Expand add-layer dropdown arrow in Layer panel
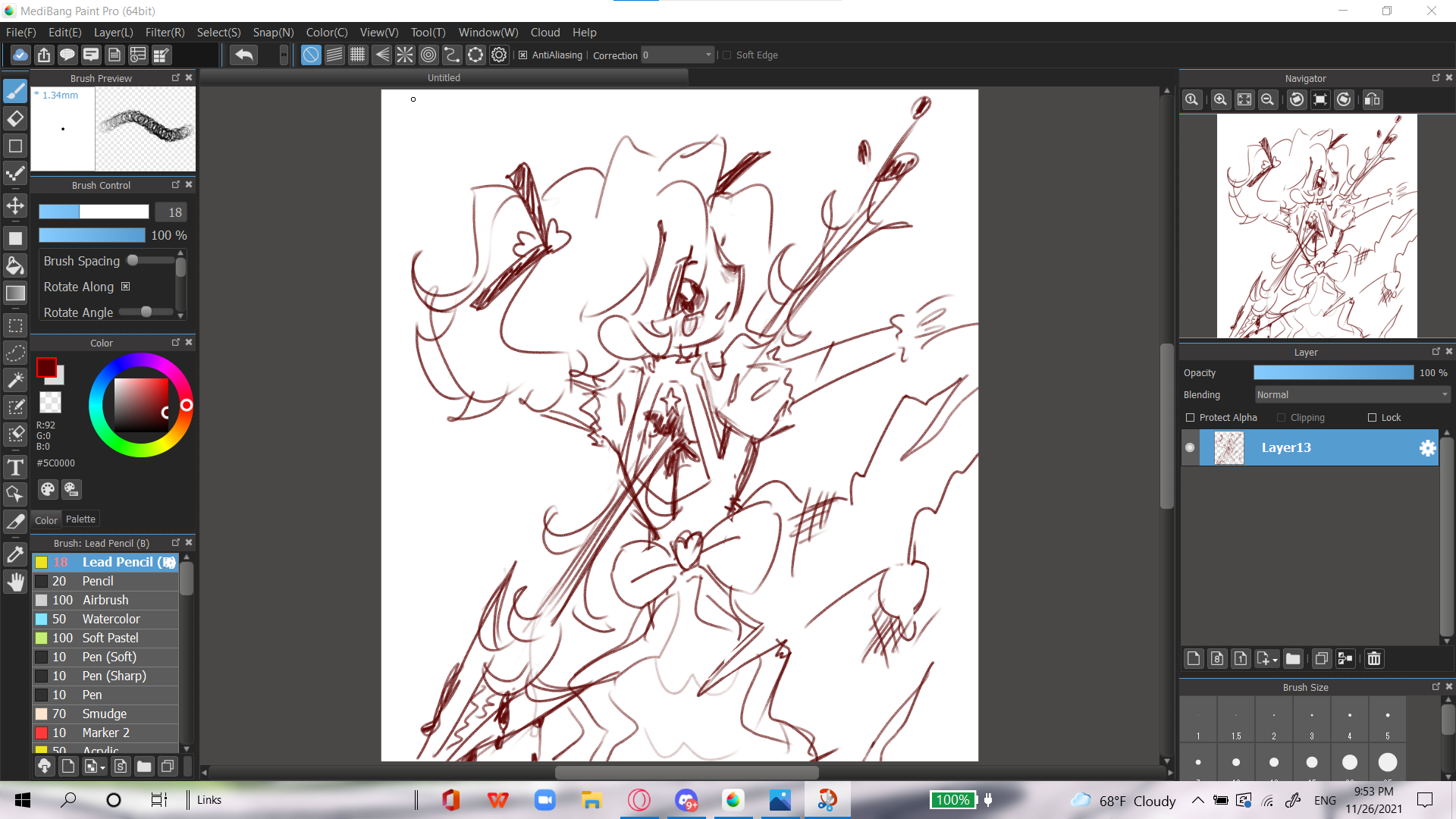The width and height of the screenshot is (1456, 819). point(1276,660)
